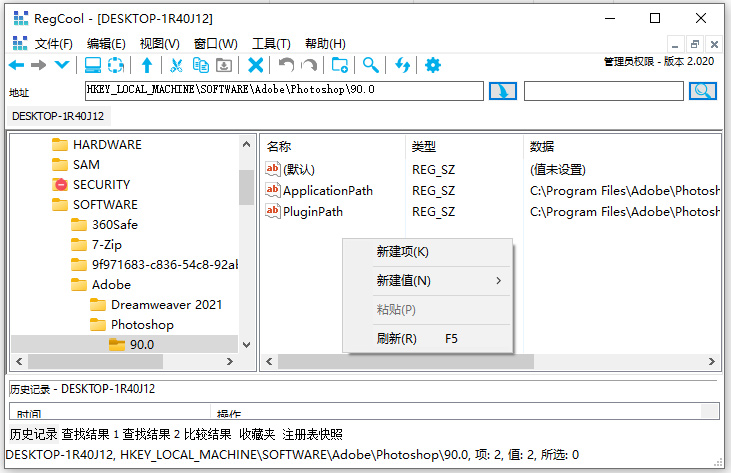Select the DESKTOP-1R40J12 tab
Screen dimensions: 731x473
coord(58,116)
